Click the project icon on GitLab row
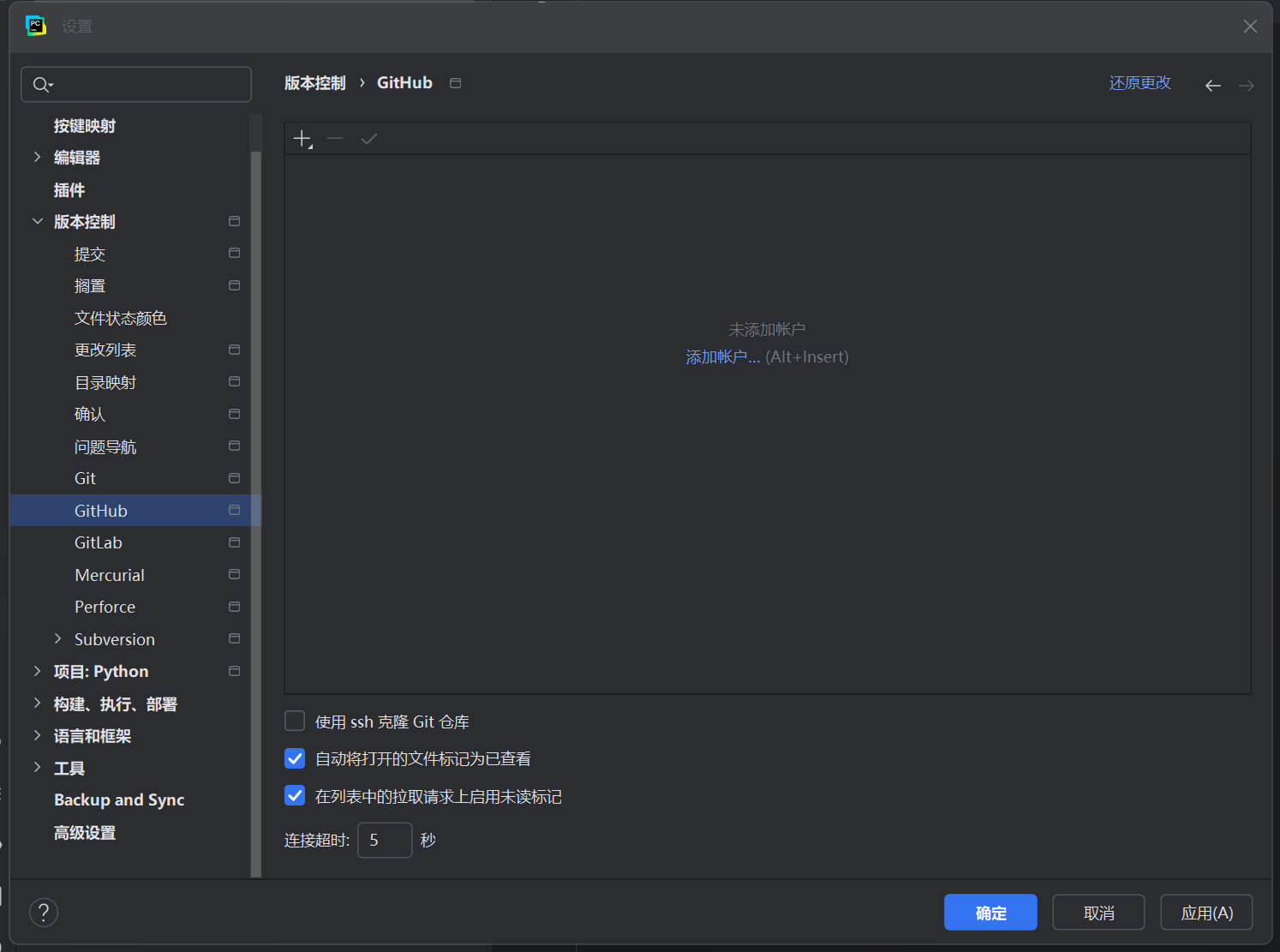Viewport: 1280px width, 952px height. pos(235,542)
